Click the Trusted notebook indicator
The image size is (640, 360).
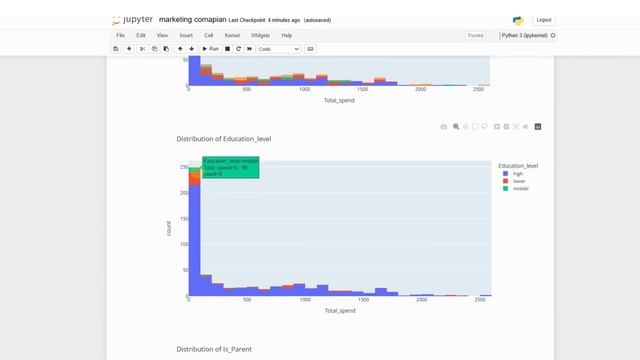[476, 36]
